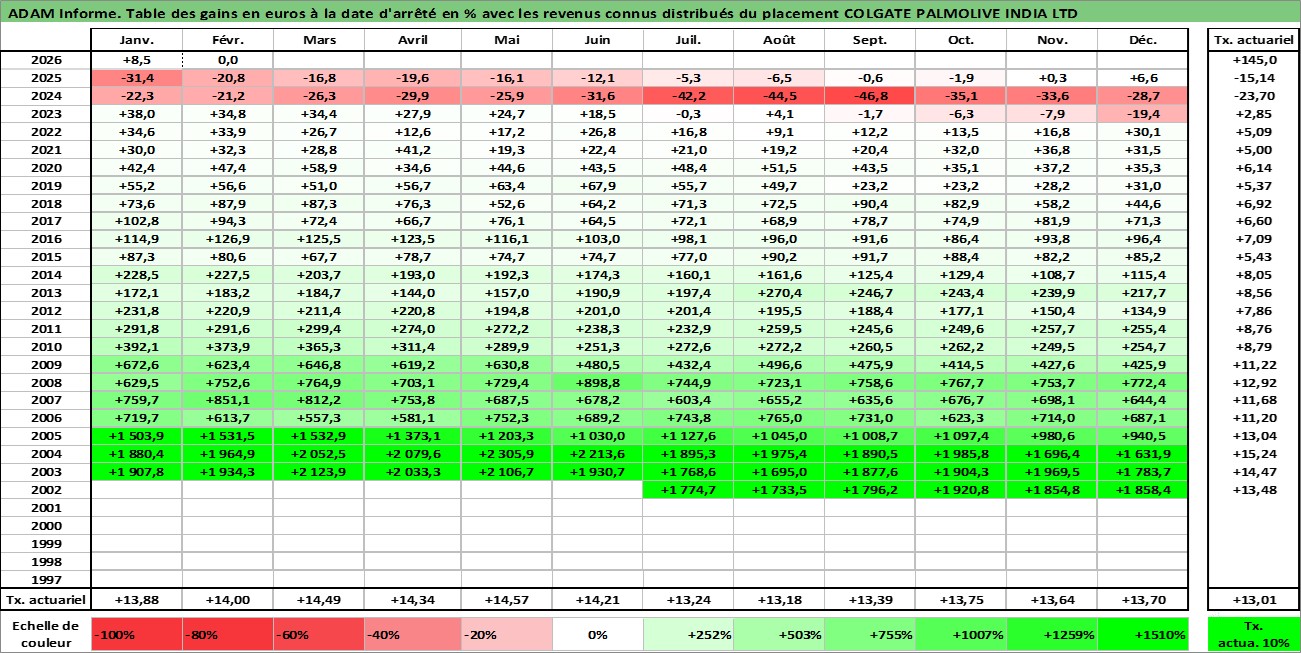Click the 1997 year row label
Screen dimensions: 1301x653
[46, 579]
